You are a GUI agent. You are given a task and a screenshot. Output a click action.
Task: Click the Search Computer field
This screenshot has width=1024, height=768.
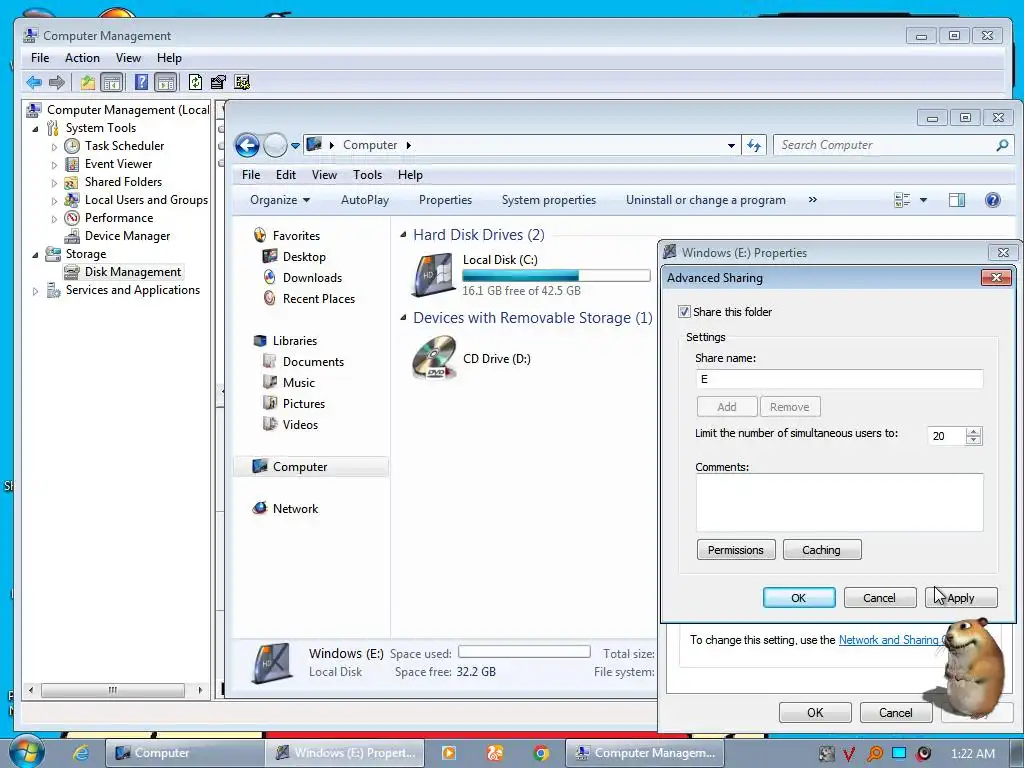(884, 145)
